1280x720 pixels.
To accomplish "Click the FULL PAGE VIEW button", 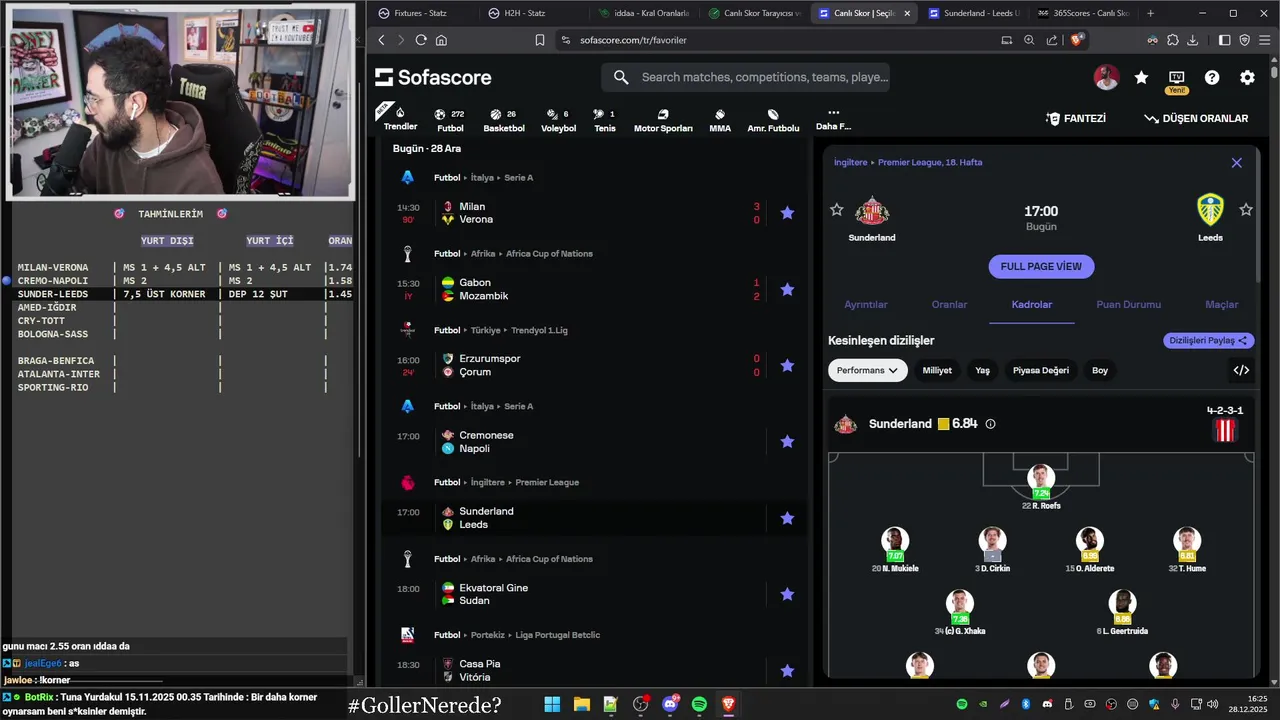I will tap(1041, 267).
